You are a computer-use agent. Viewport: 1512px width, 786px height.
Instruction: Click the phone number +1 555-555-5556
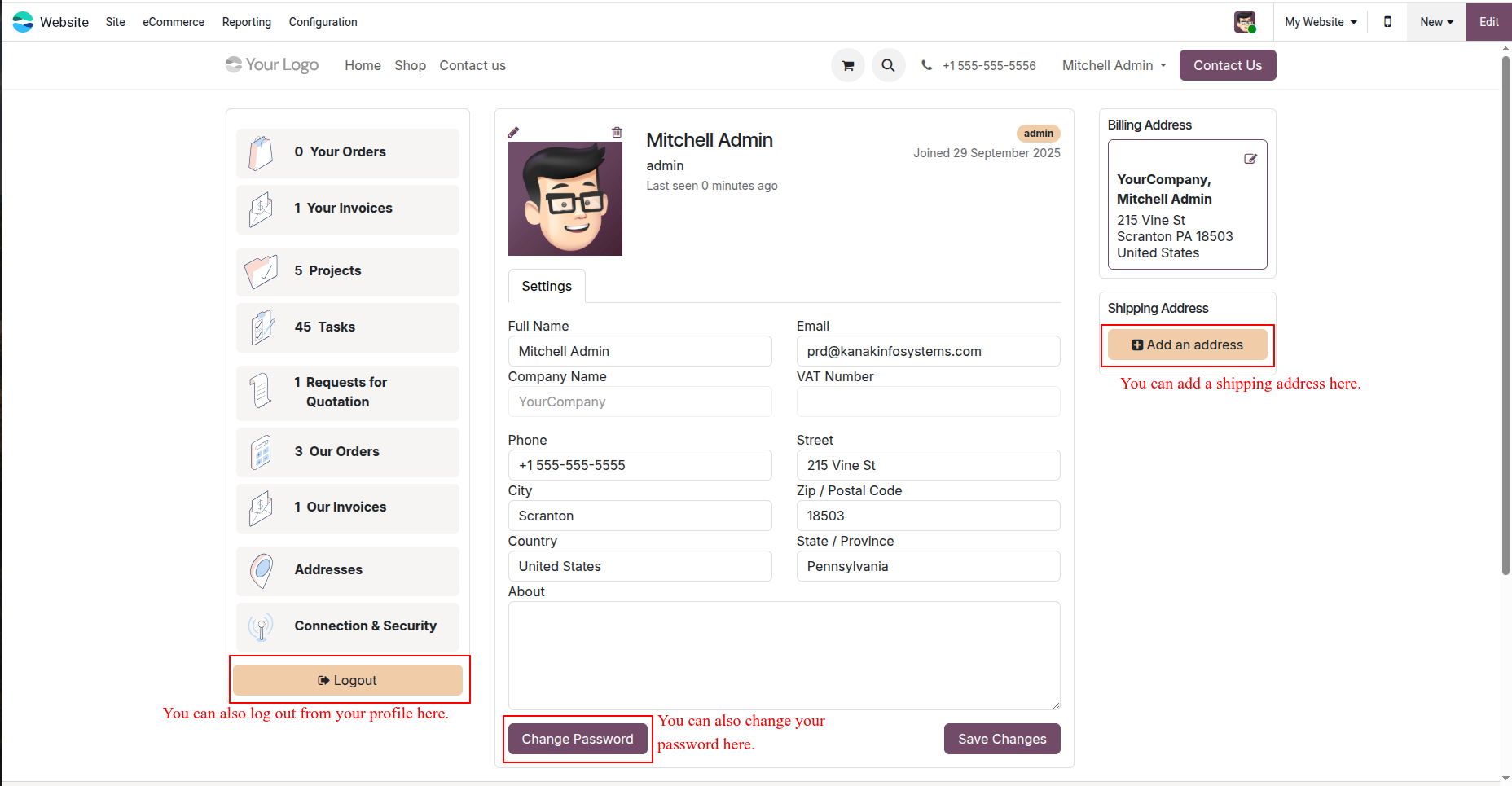[x=989, y=65]
